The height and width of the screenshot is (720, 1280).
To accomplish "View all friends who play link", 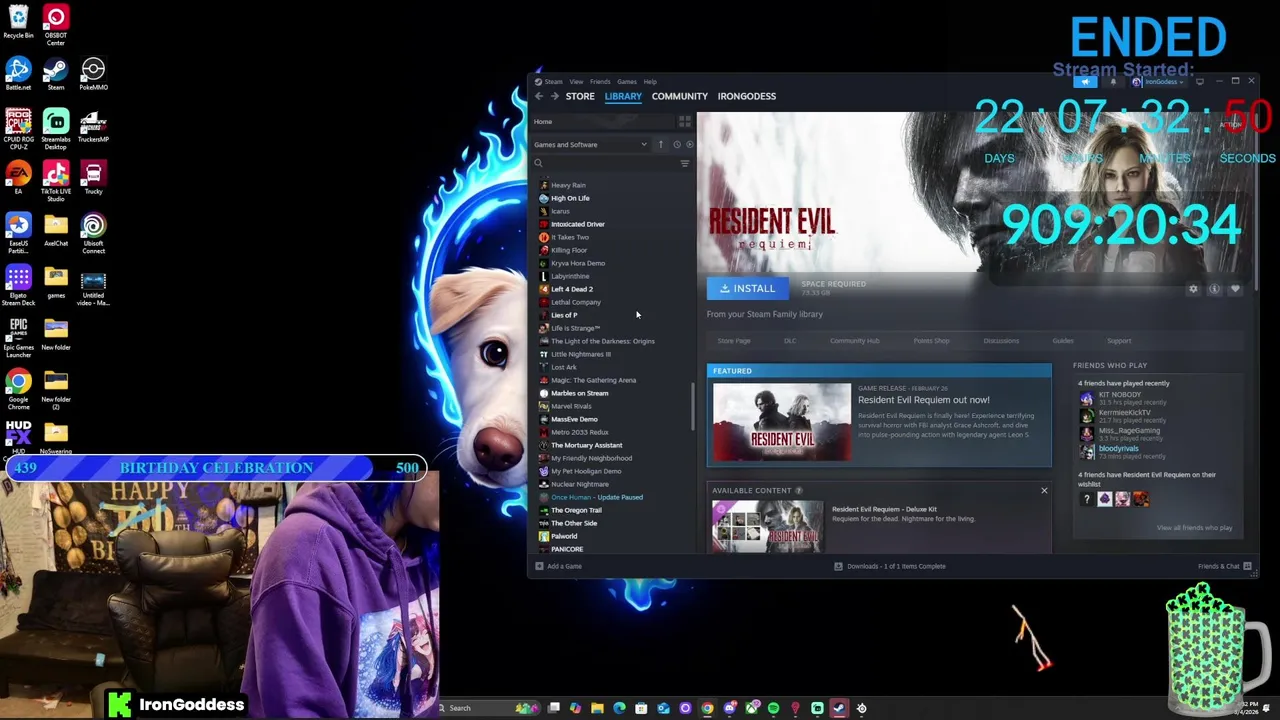I will click(1194, 528).
